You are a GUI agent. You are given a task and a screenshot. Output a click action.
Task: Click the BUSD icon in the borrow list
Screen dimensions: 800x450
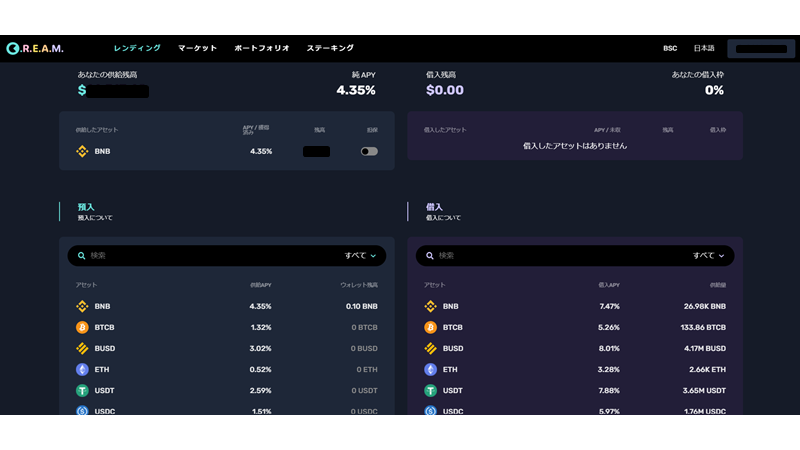(x=431, y=348)
